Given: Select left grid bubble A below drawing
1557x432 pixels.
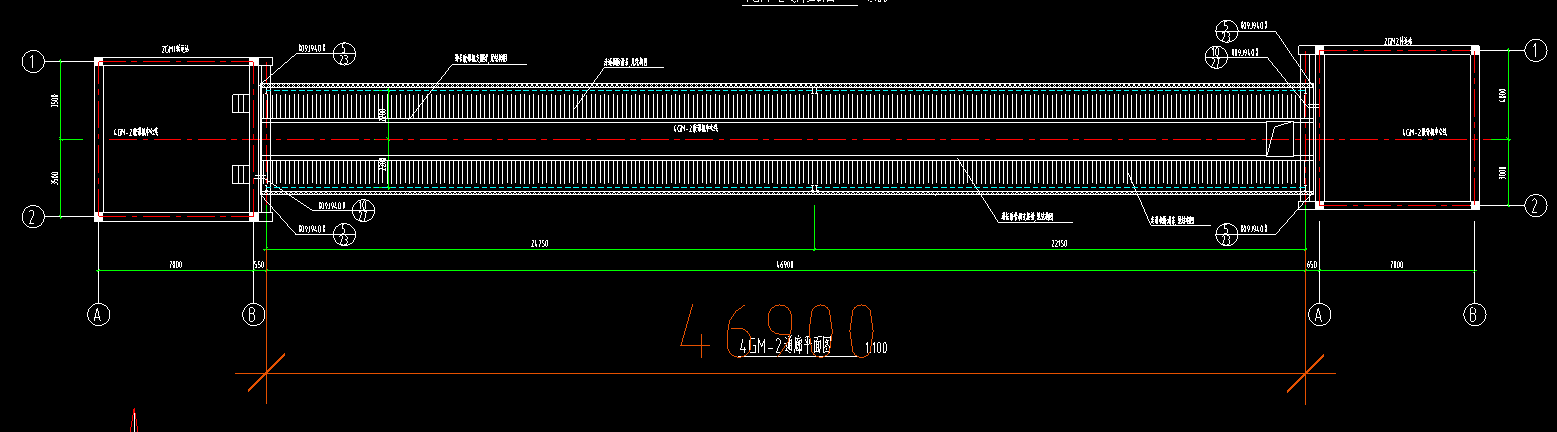Looking at the screenshot, I should [98, 314].
